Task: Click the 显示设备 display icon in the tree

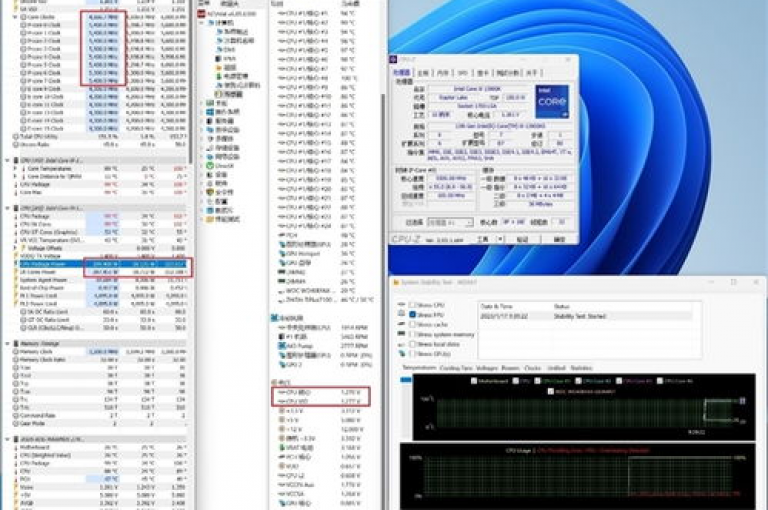Action: pyautogui.click(x=210, y=130)
